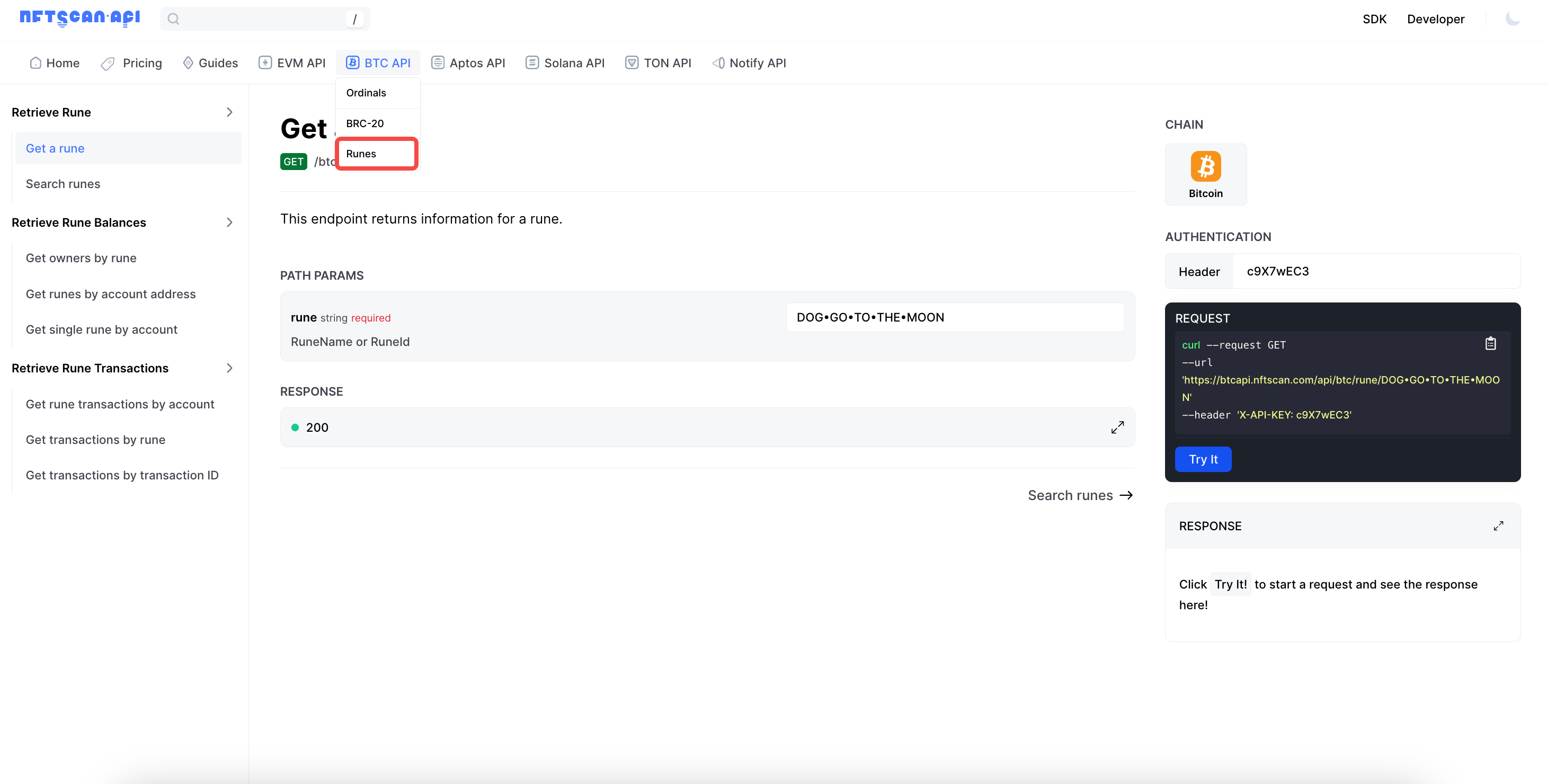Click the search magnifier icon
The height and width of the screenshot is (784, 1547).
pos(174,19)
